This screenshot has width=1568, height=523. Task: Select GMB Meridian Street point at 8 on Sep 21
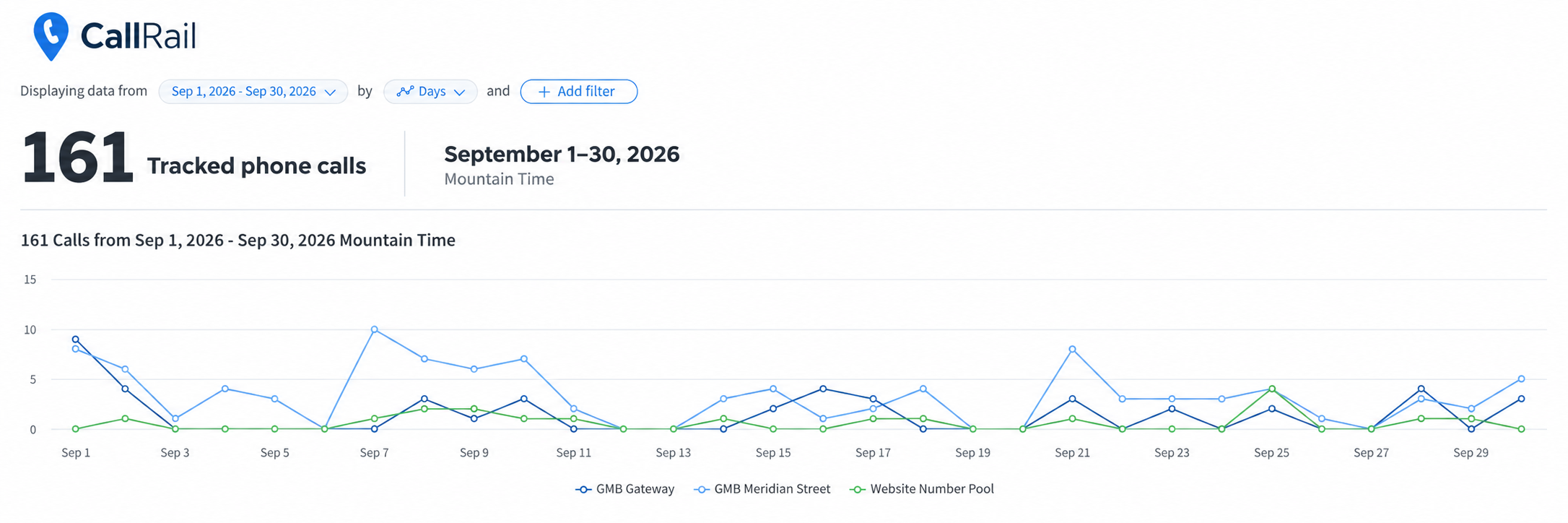point(1072,349)
